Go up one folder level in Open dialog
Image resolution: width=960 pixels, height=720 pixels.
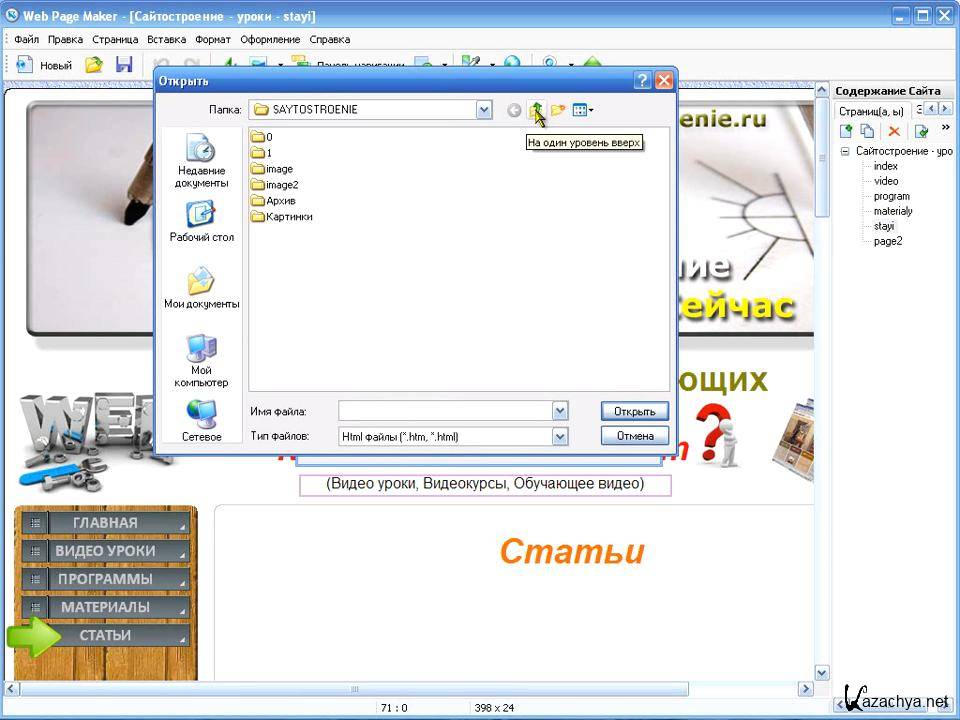(537, 110)
